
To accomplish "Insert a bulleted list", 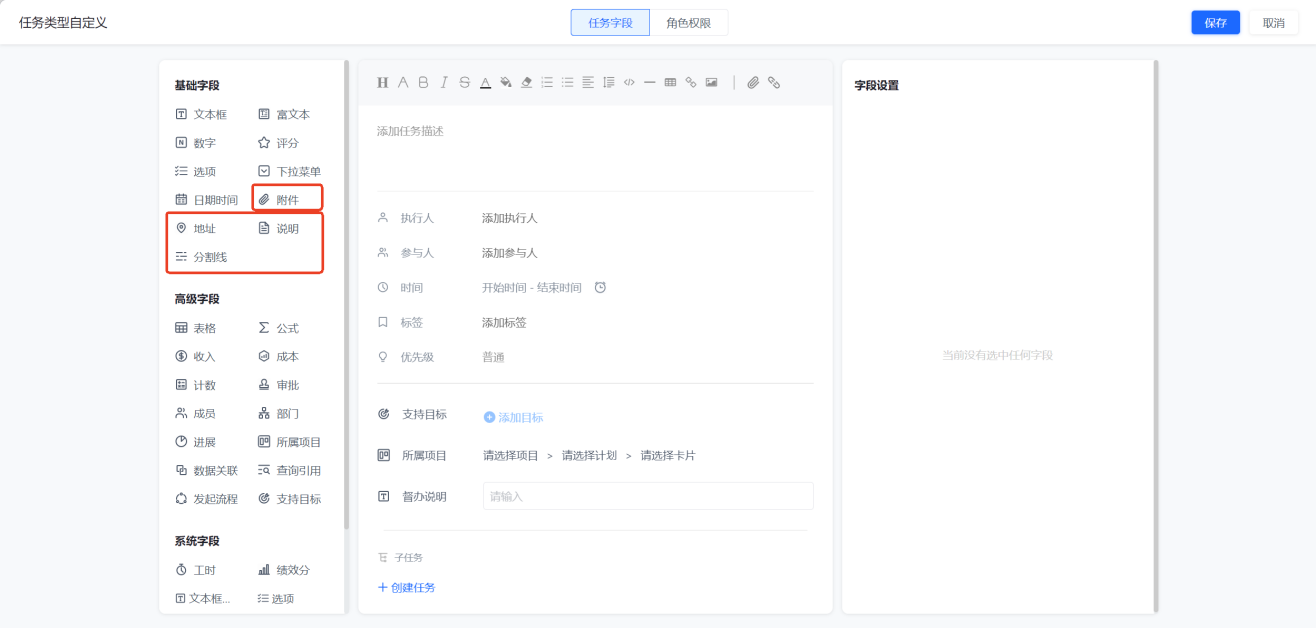I will point(567,83).
